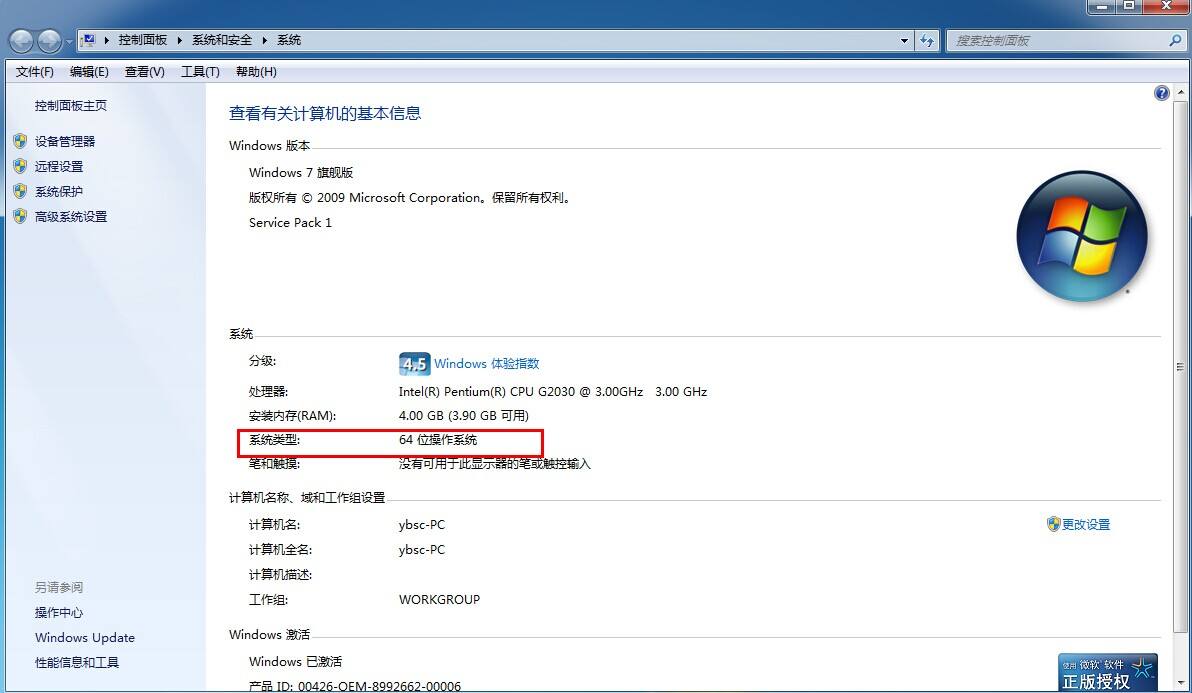Screen dimensions: 1192x693
Task: Click the scrollbar up arrow
Action: click(x=1180, y=93)
